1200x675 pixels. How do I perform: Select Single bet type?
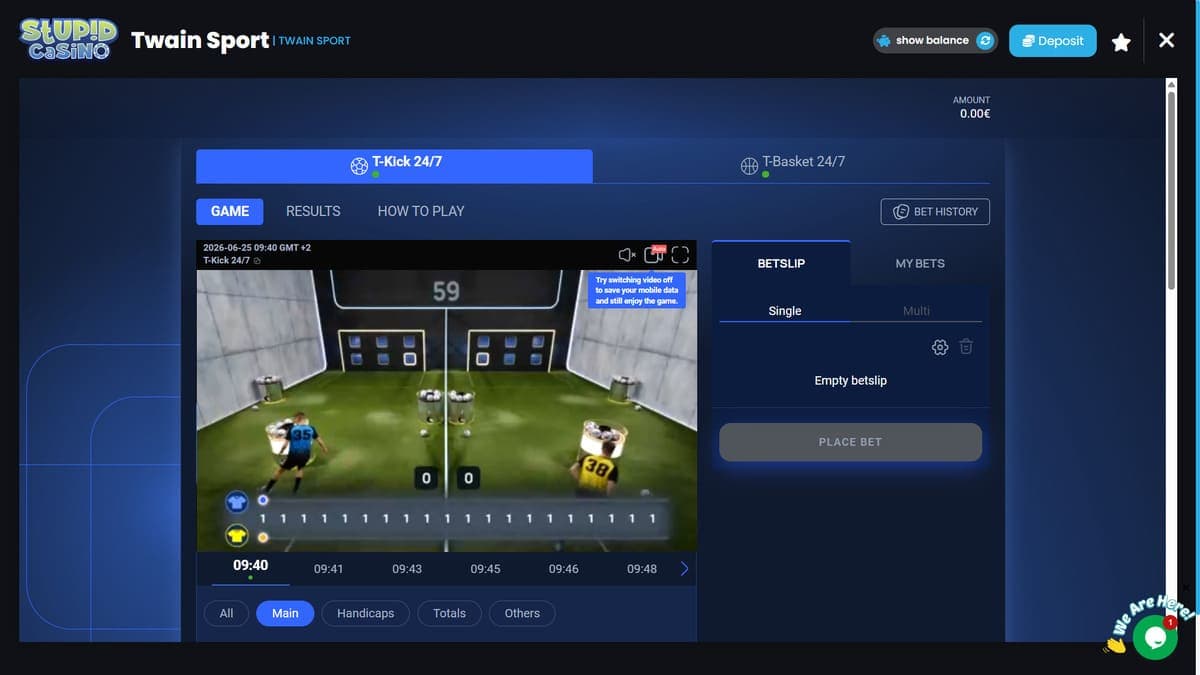(x=785, y=311)
